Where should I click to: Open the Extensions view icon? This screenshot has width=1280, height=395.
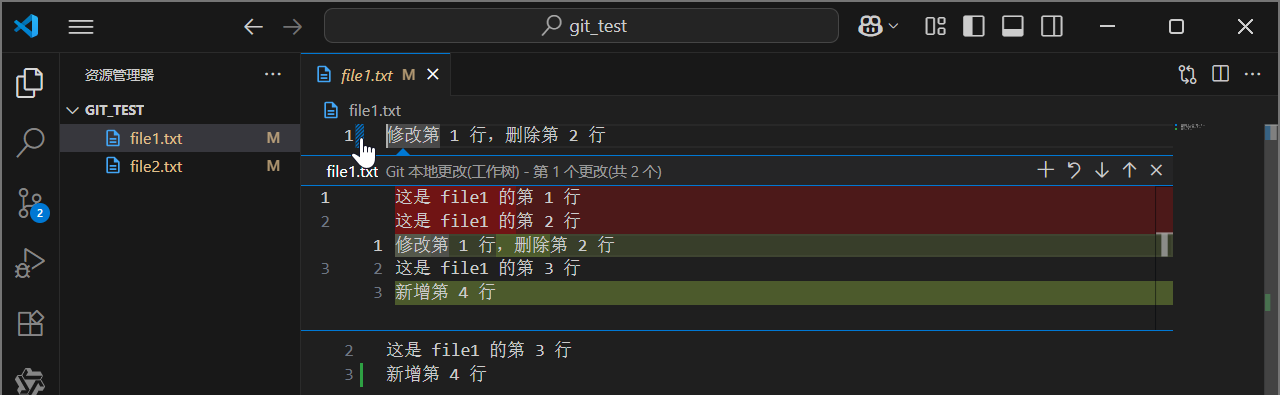coord(30,323)
